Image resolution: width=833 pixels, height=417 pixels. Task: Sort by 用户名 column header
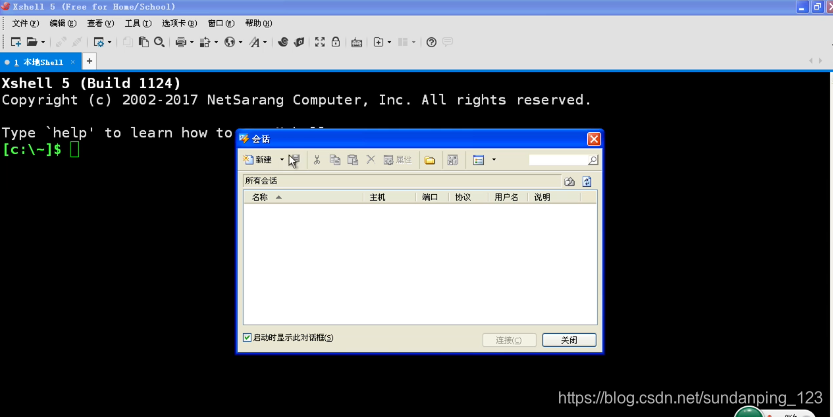[508, 198]
